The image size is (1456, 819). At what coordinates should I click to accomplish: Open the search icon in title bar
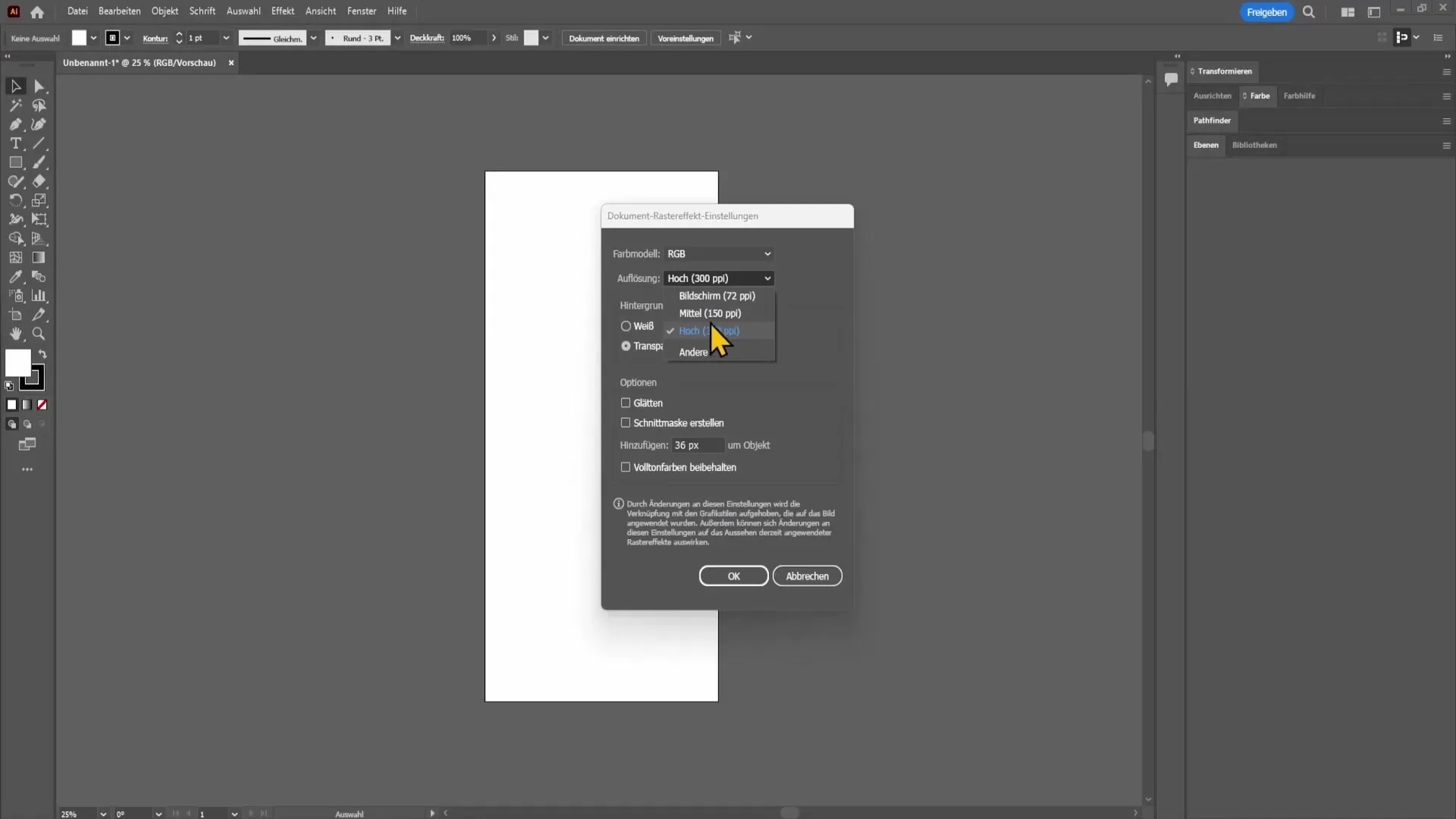[1309, 12]
